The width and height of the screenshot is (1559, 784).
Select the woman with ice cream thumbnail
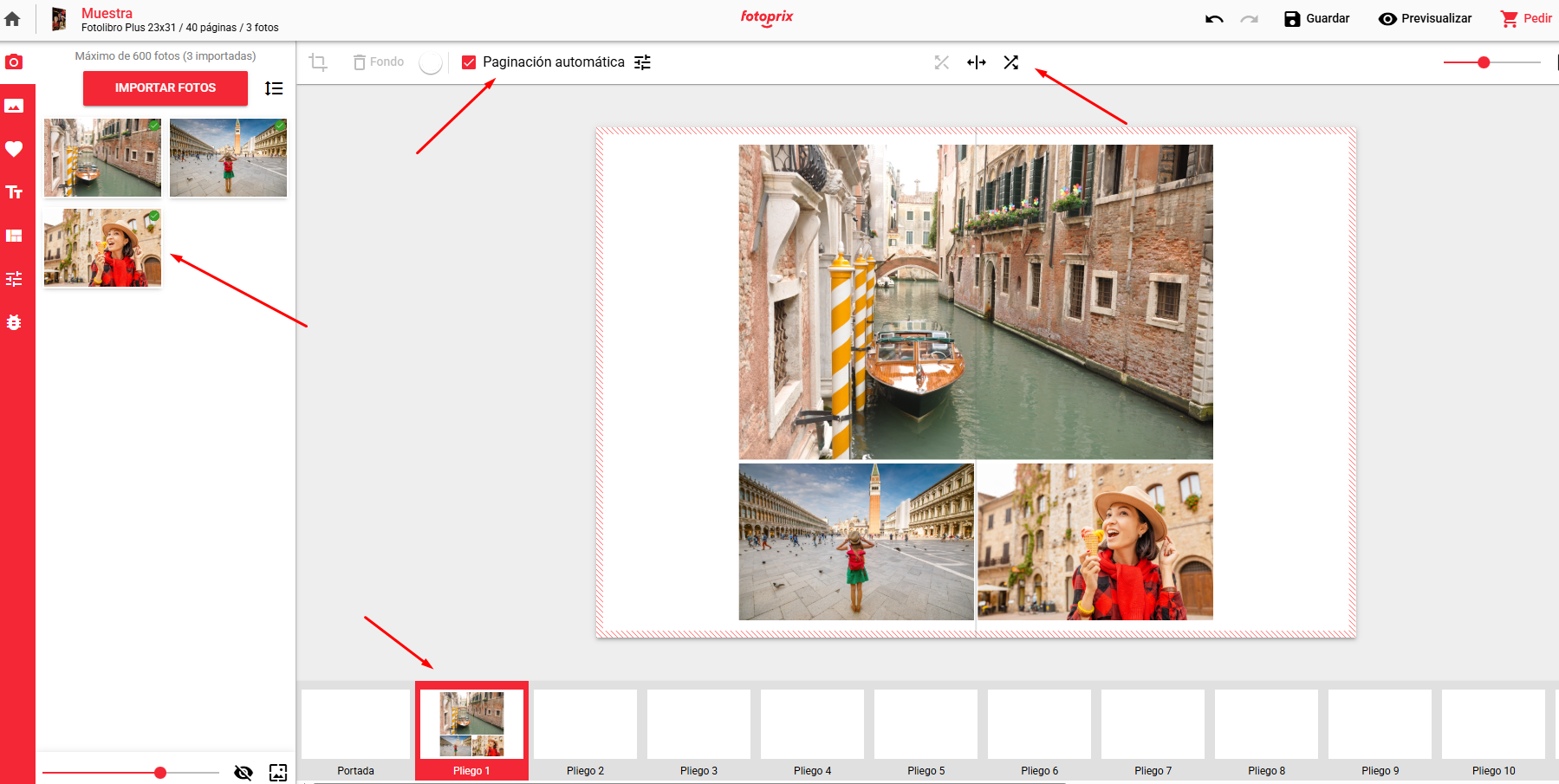pyautogui.click(x=102, y=248)
